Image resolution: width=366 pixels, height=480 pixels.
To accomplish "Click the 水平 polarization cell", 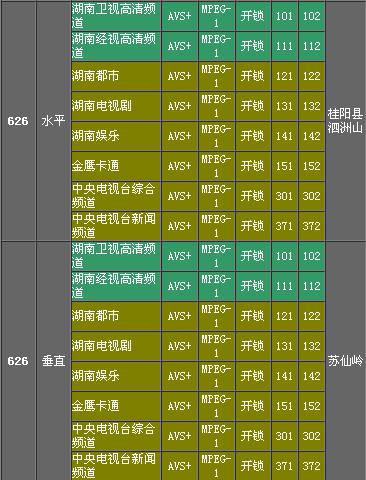I will point(53,121).
